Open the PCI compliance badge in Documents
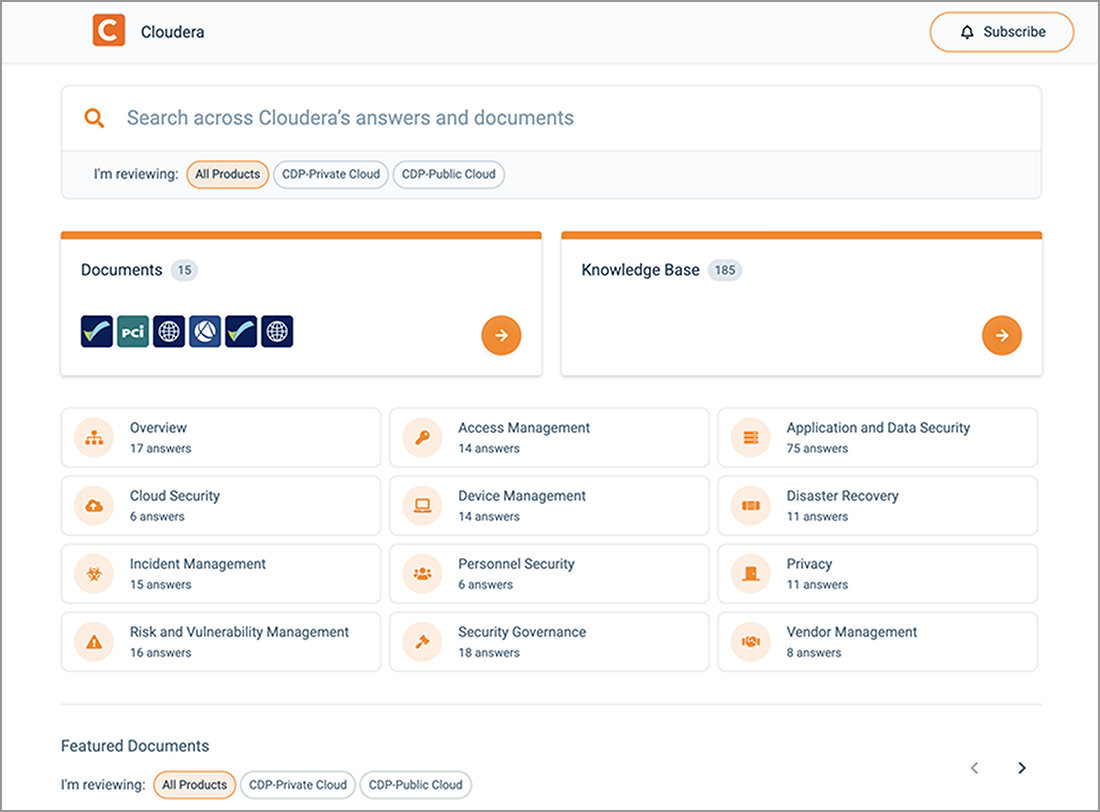The height and width of the screenshot is (812, 1100). point(133,331)
